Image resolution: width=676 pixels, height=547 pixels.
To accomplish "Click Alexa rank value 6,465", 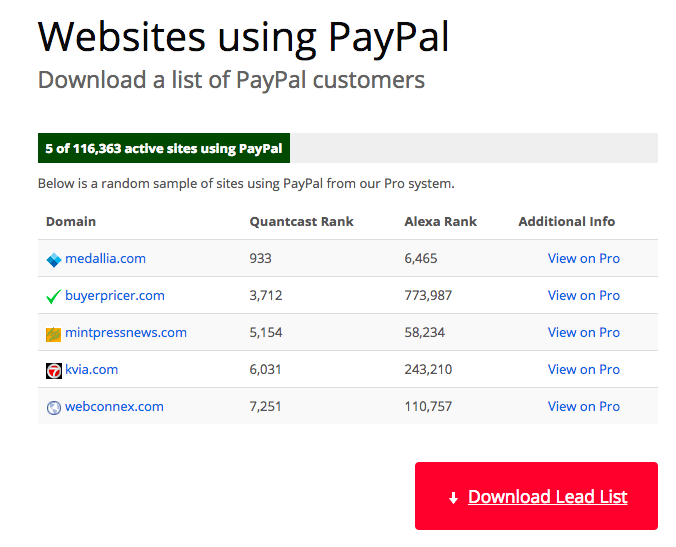I will [x=421, y=259].
